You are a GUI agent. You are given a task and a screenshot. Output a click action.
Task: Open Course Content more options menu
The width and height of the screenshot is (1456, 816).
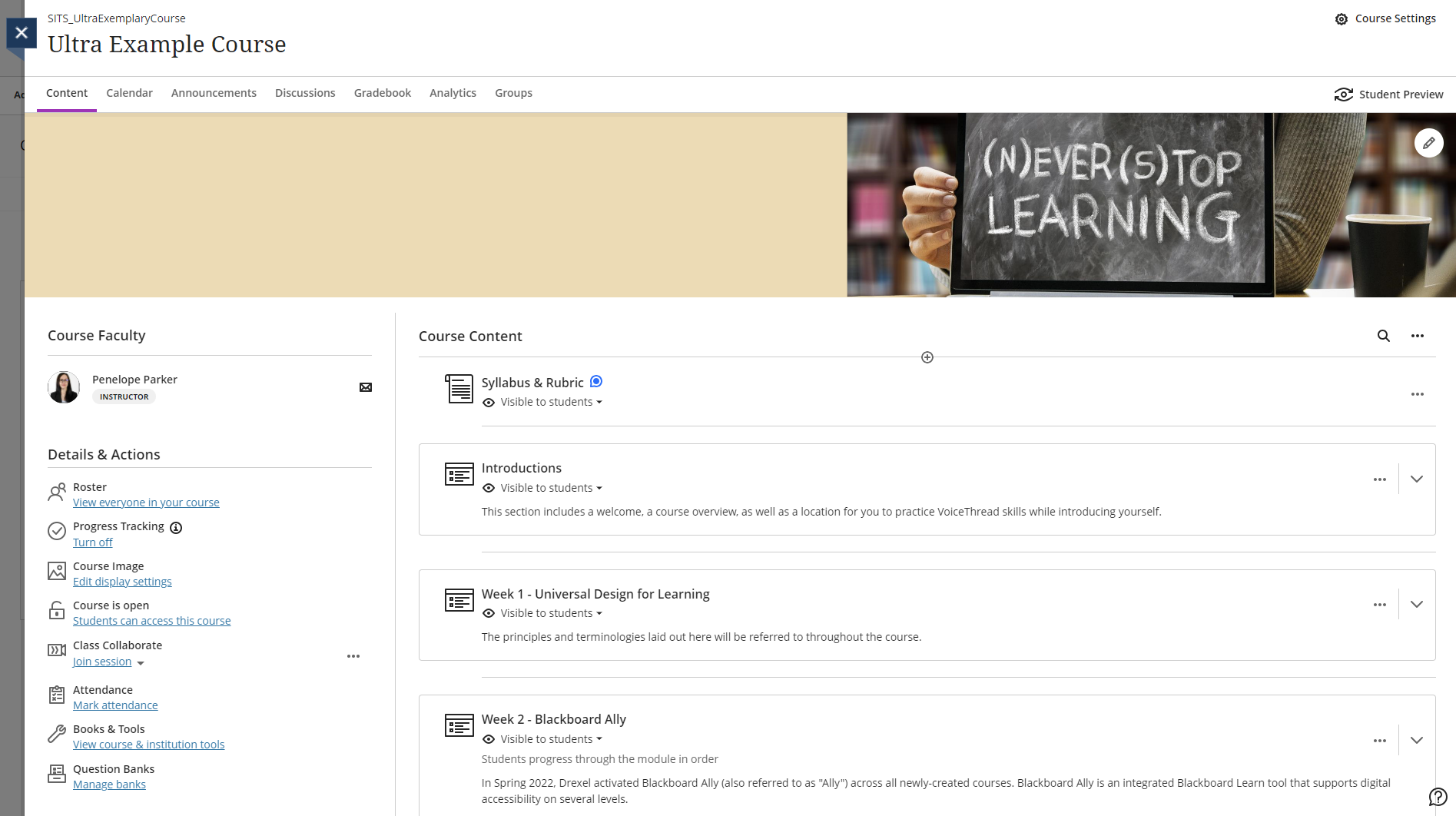[x=1417, y=336]
